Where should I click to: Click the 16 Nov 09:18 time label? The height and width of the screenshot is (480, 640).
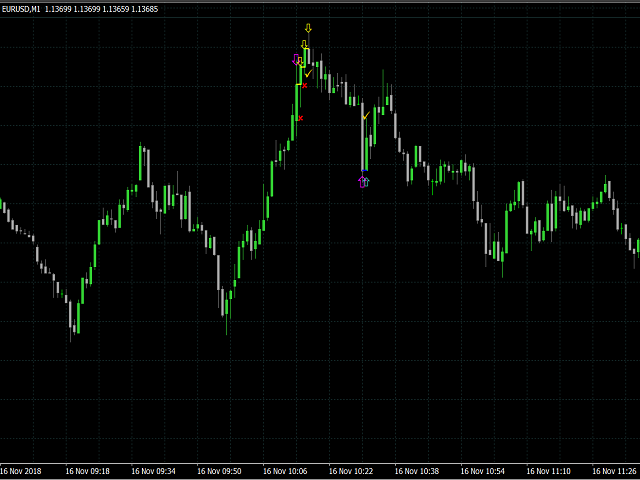coord(87,471)
